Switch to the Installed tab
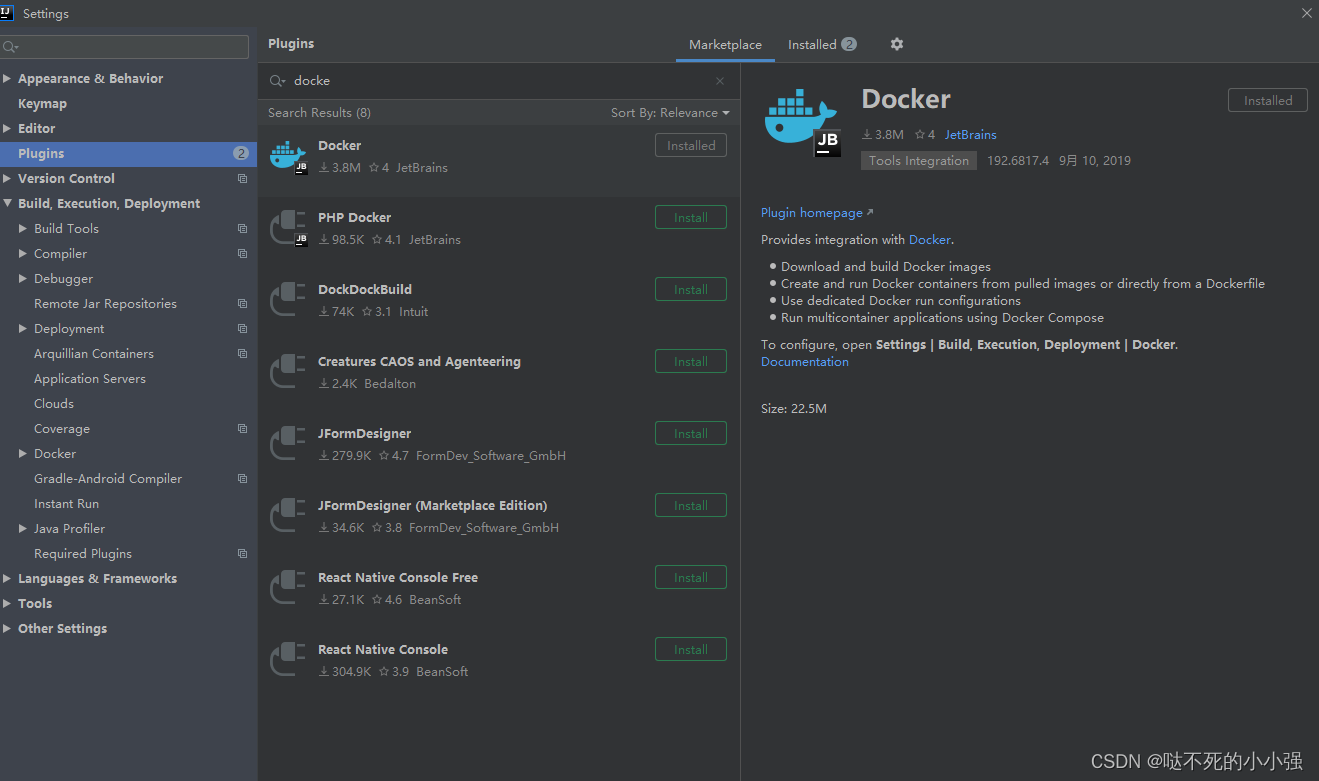1319x781 pixels. point(821,45)
